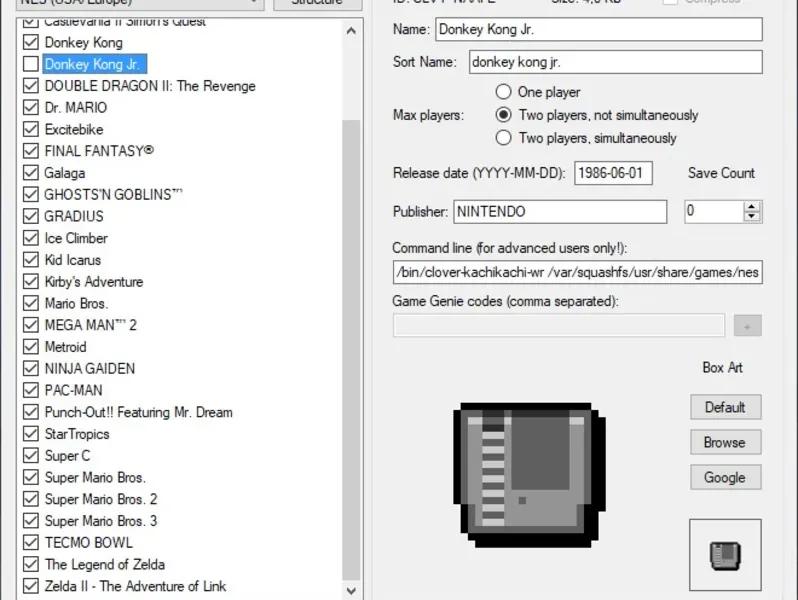798x600 pixels.
Task: Toggle Zelda II - The Adventure of Link checkbox
Action: [31, 586]
